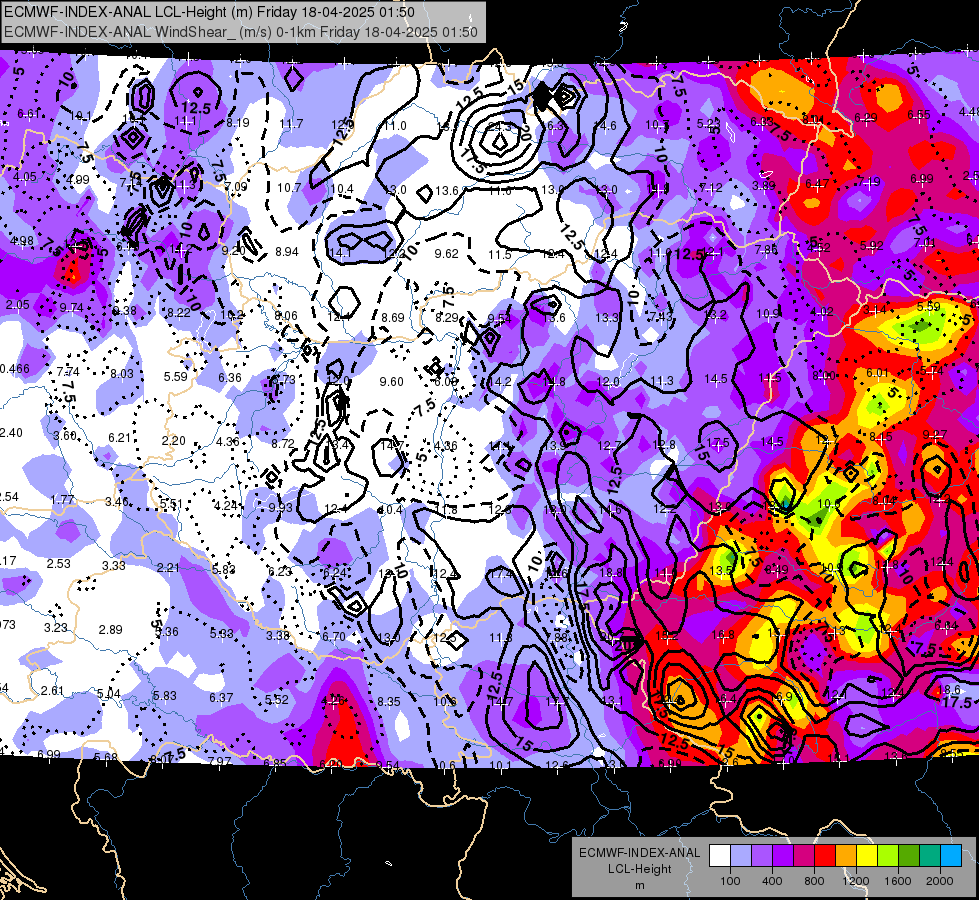Click the '8.72' grid value

[283, 444]
